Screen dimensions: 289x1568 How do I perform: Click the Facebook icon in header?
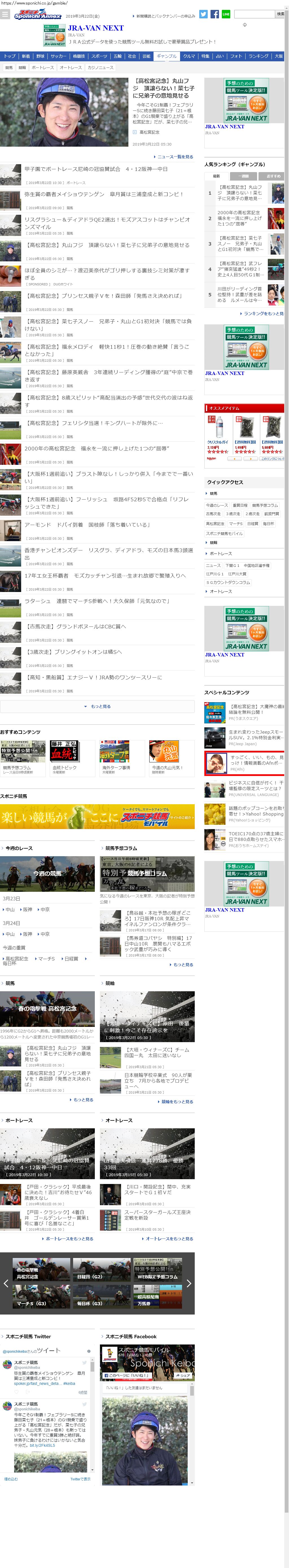214,14
